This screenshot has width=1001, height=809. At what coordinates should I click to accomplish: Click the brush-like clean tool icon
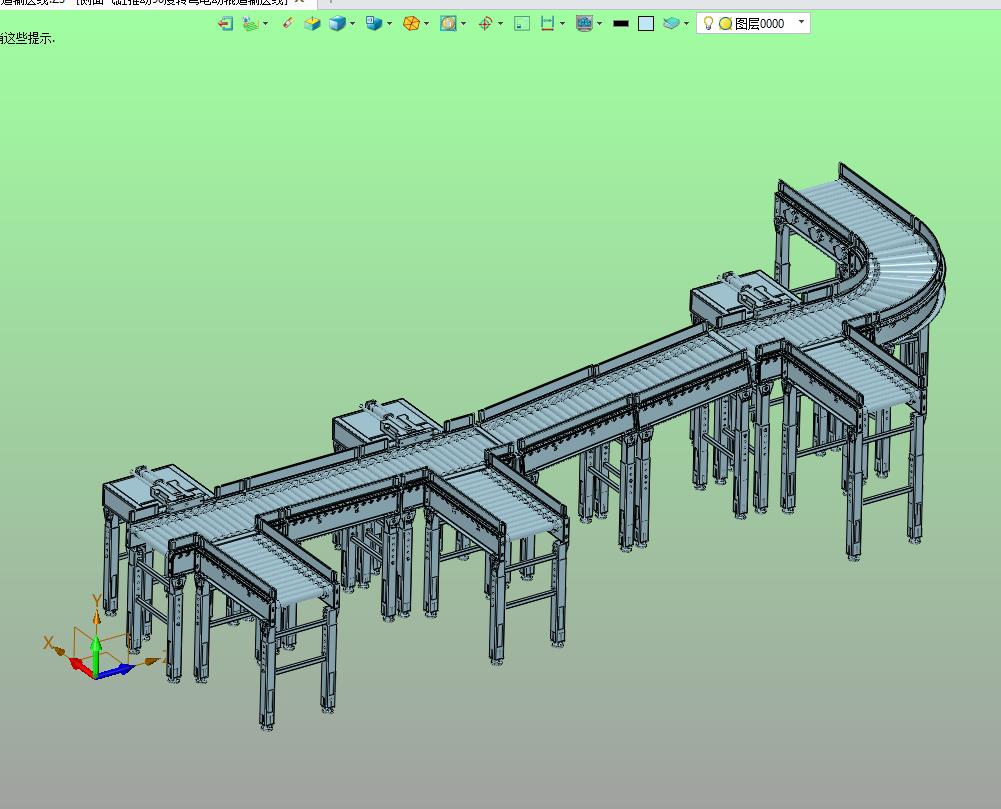point(288,24)
